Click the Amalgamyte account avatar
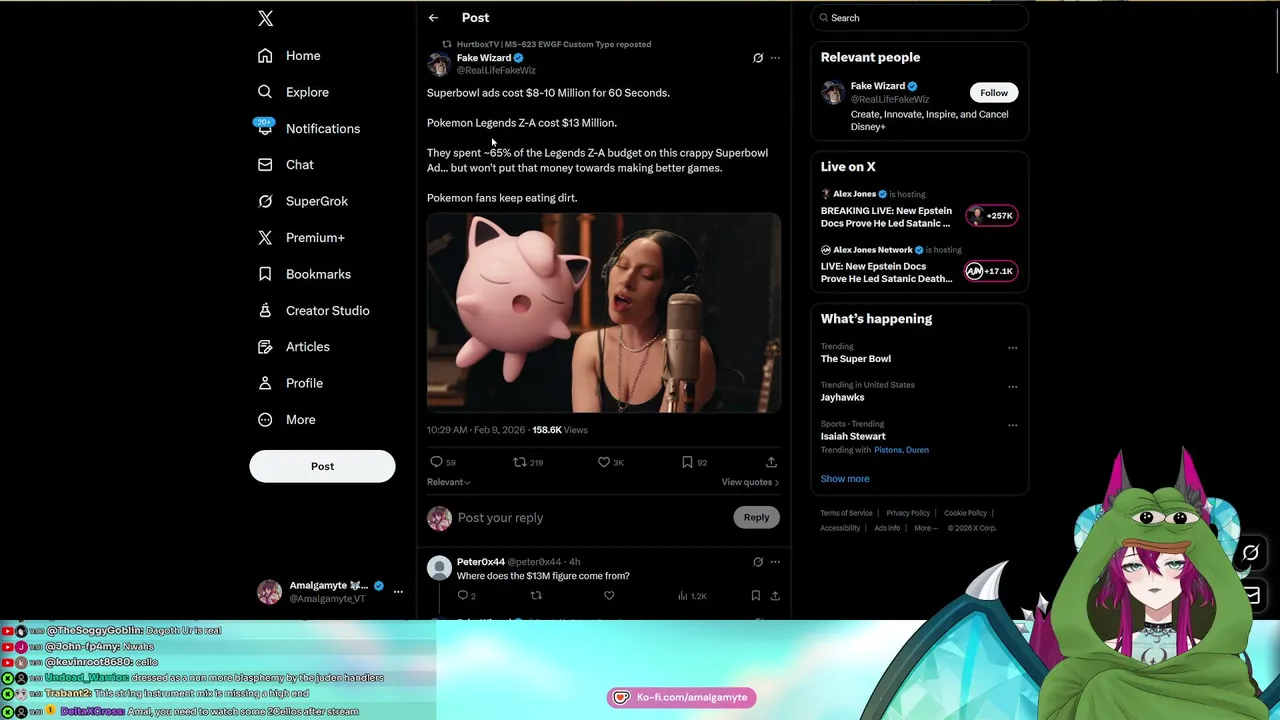Viewport: 1280px width, 720px height. [x=269, y=592]
